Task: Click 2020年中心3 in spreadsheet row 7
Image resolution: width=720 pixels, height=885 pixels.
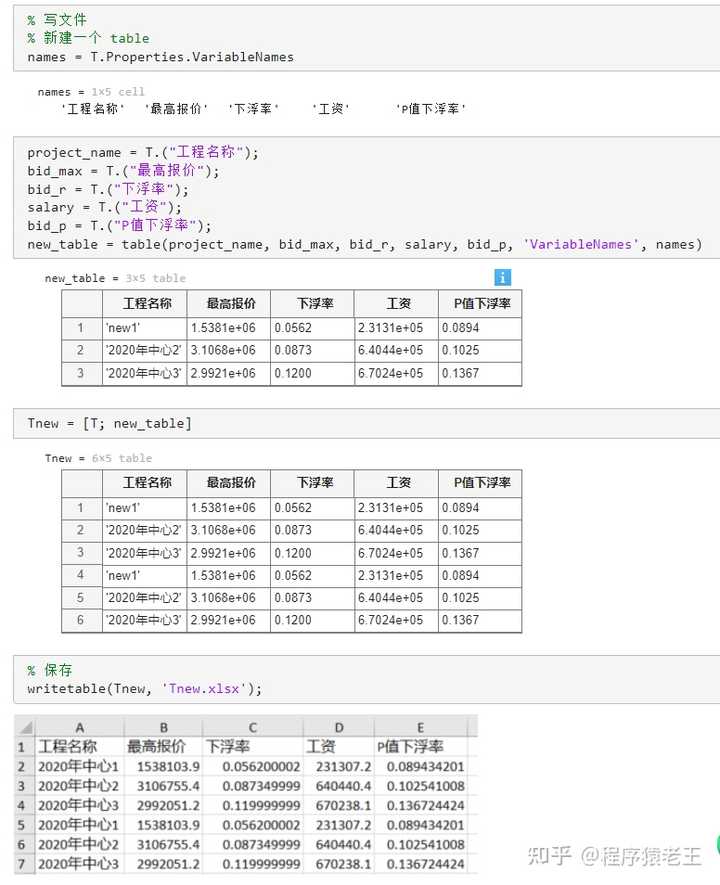Action: click(x=80, y=864)
